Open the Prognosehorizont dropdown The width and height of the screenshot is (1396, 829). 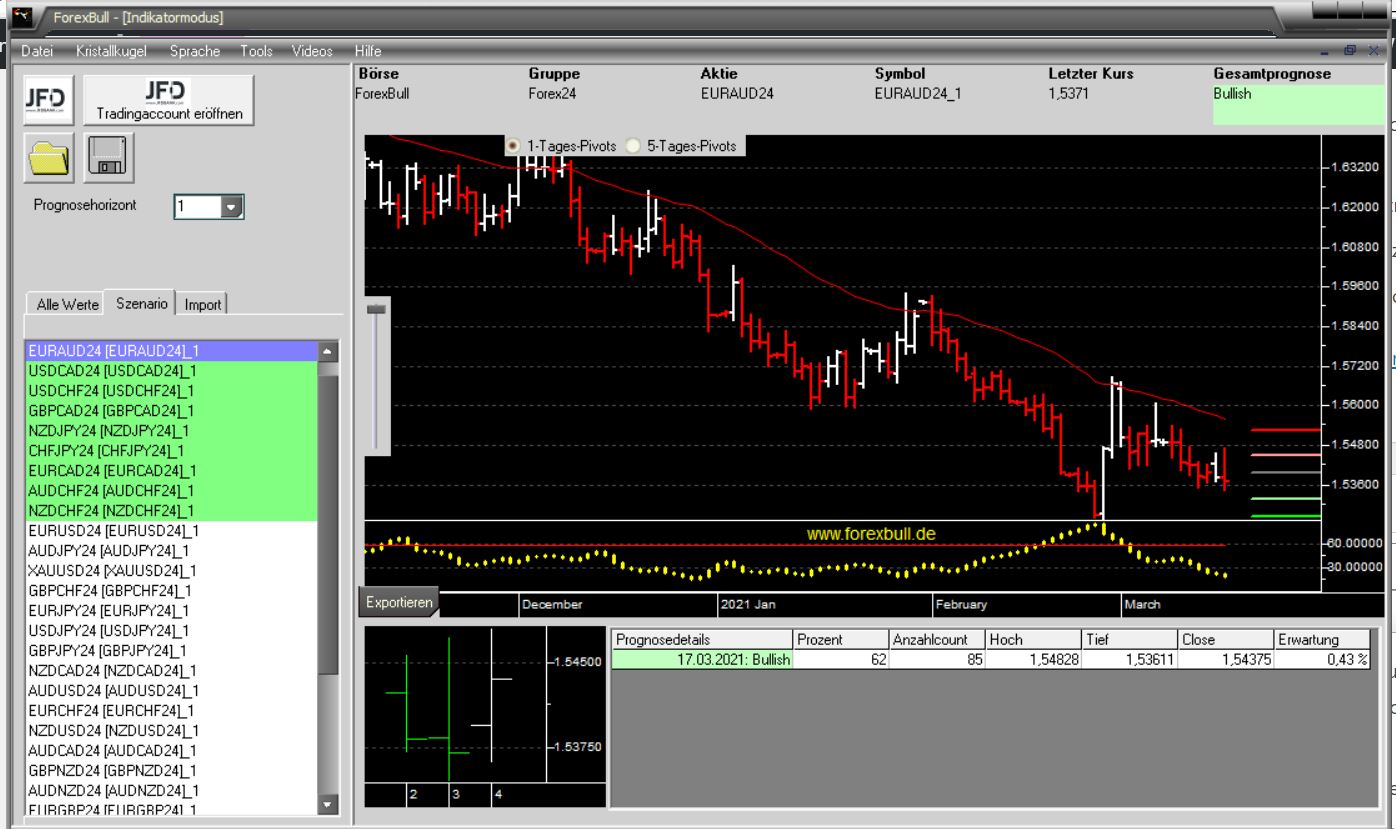232,207
